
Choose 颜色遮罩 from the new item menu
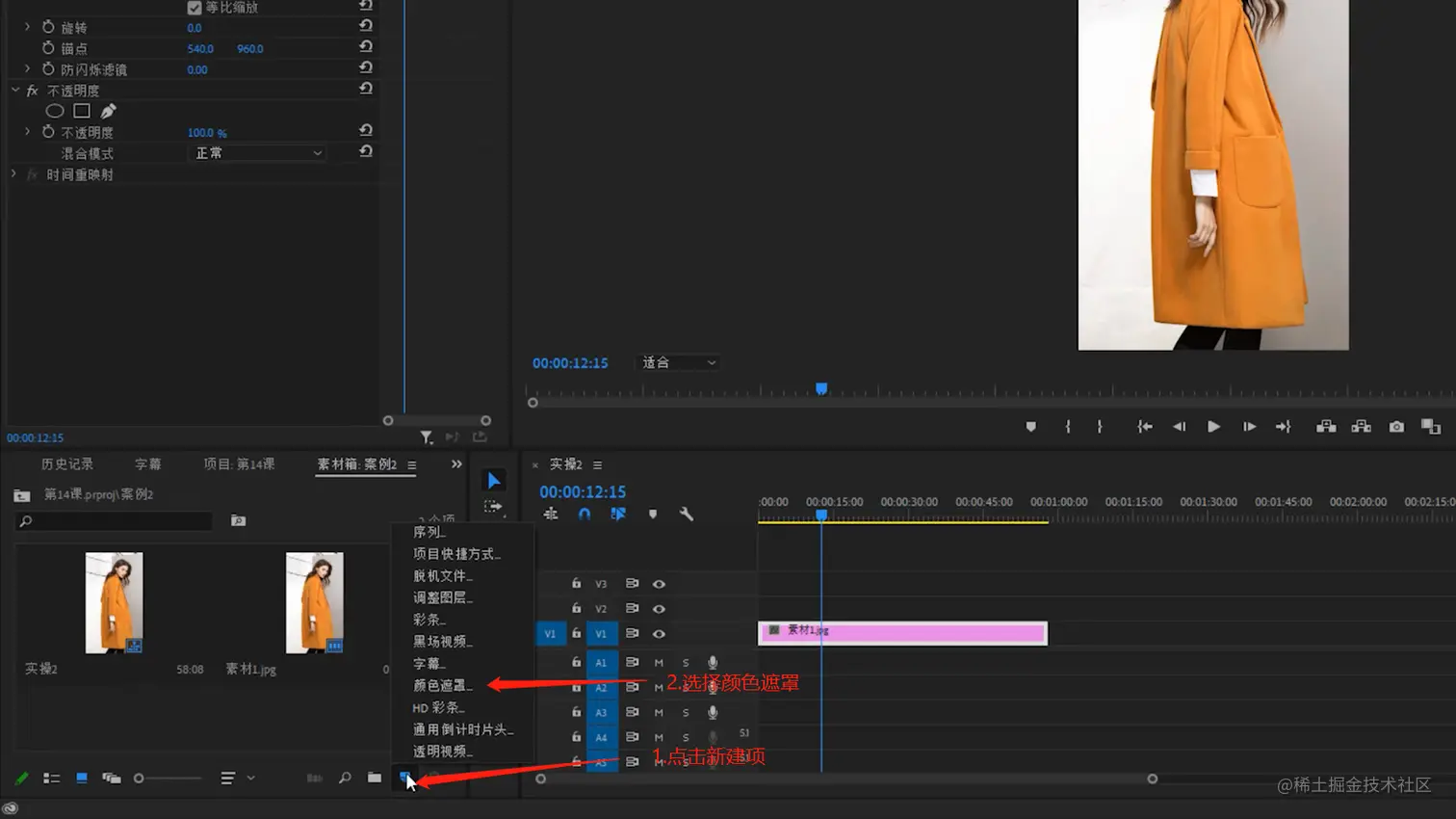tap(443, 686)
